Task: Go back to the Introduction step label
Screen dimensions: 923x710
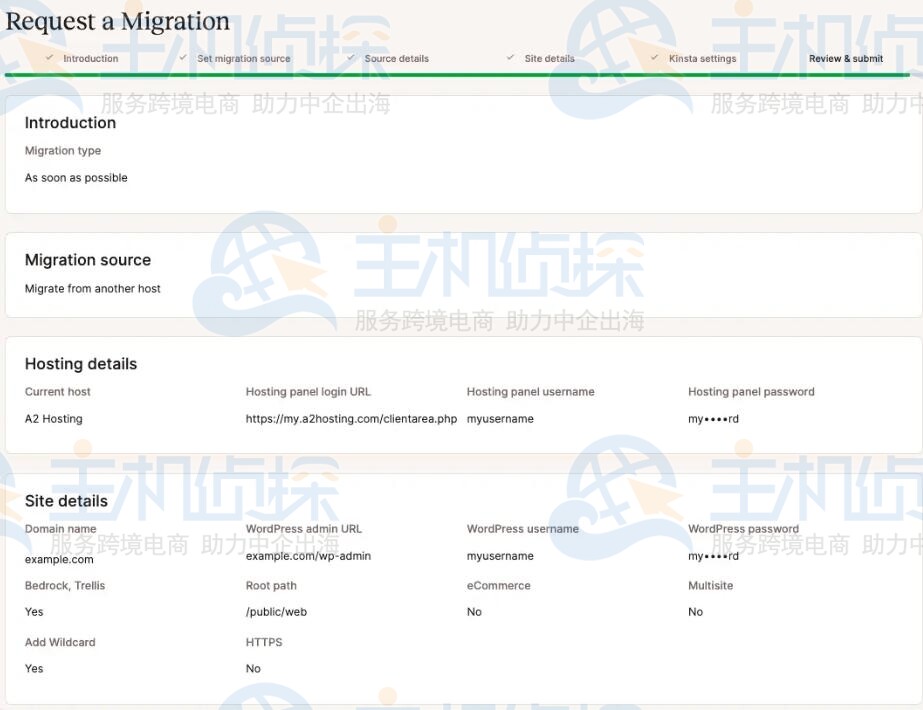Action: (90, 59)
